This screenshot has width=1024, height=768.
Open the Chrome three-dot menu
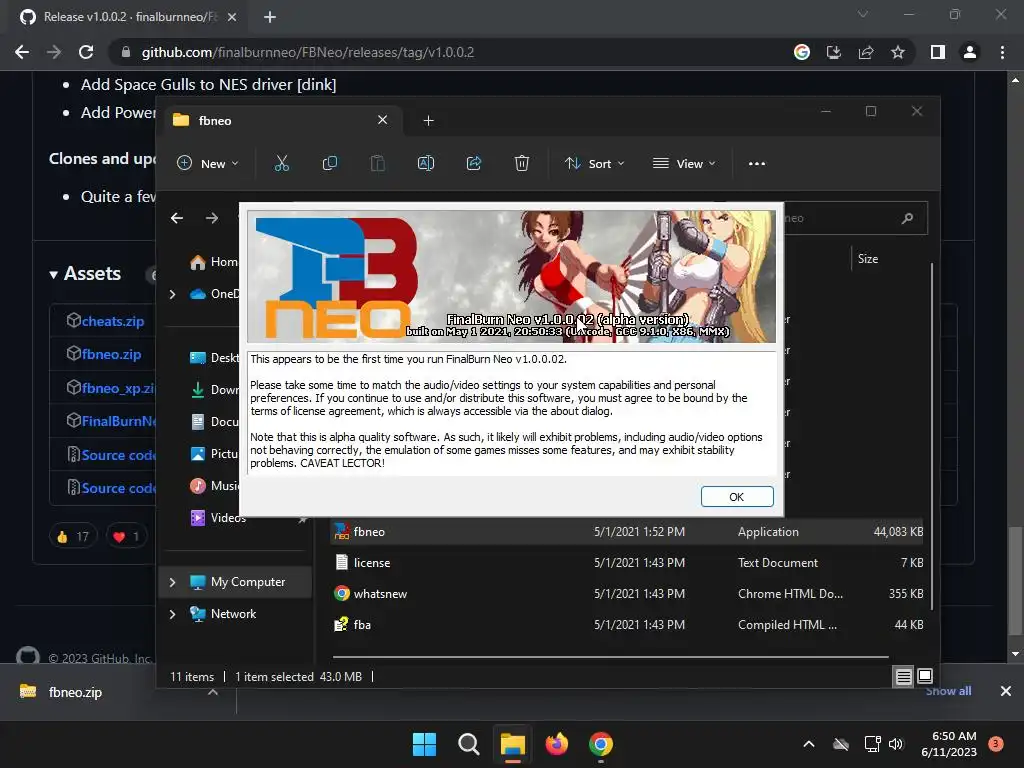[1002, 52]
